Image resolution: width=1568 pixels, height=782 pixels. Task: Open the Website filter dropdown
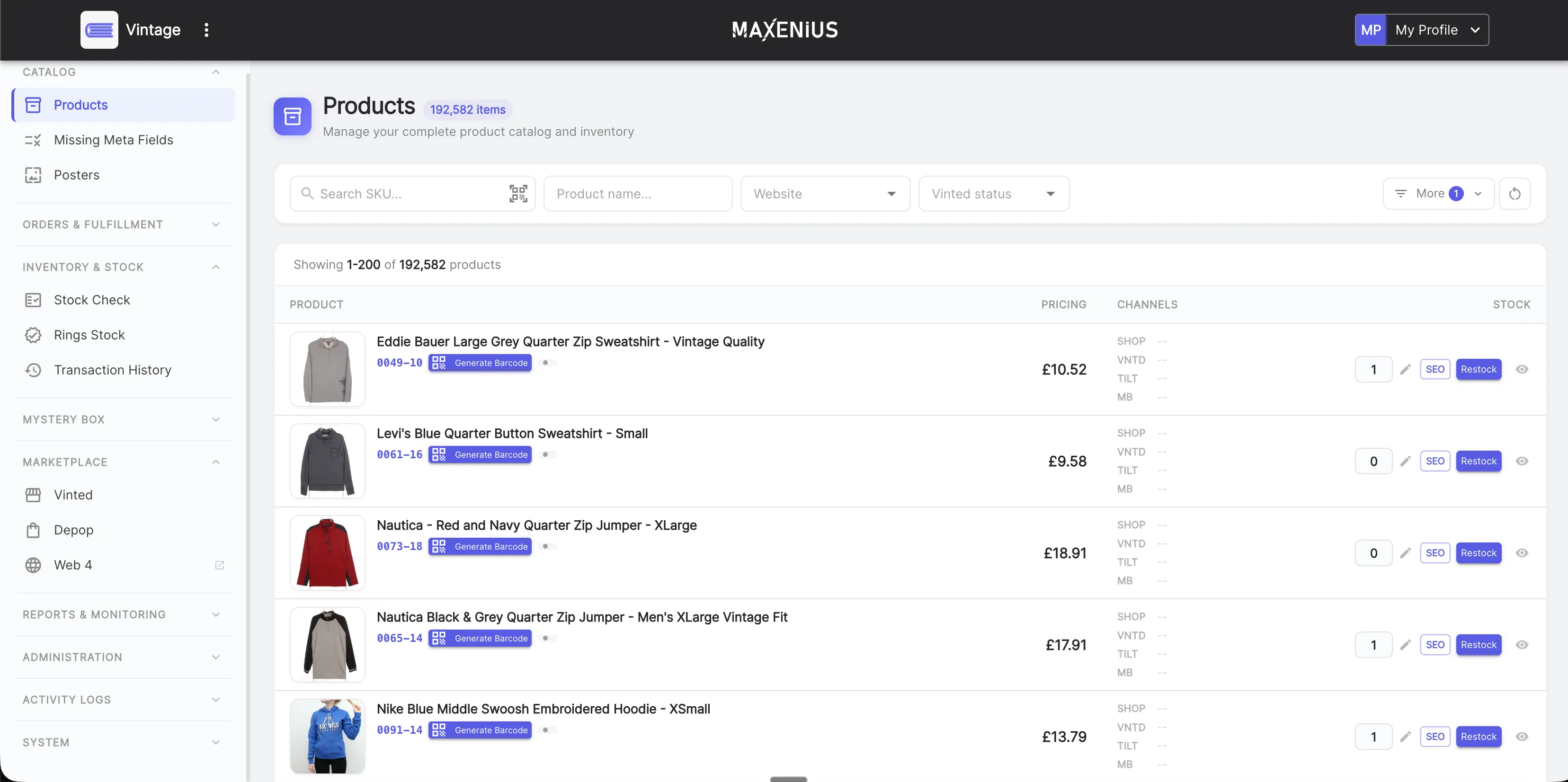click(x=825, y=194)
